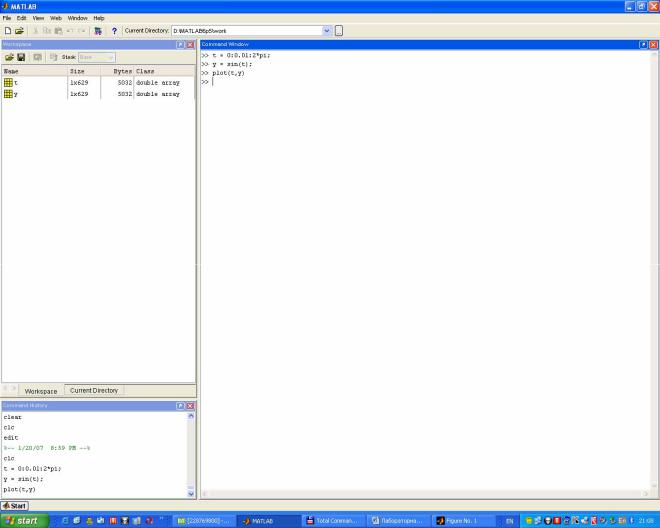Undock the Workspace panel
The width and height of the screenshot is (660, 528).
[180, 45]
